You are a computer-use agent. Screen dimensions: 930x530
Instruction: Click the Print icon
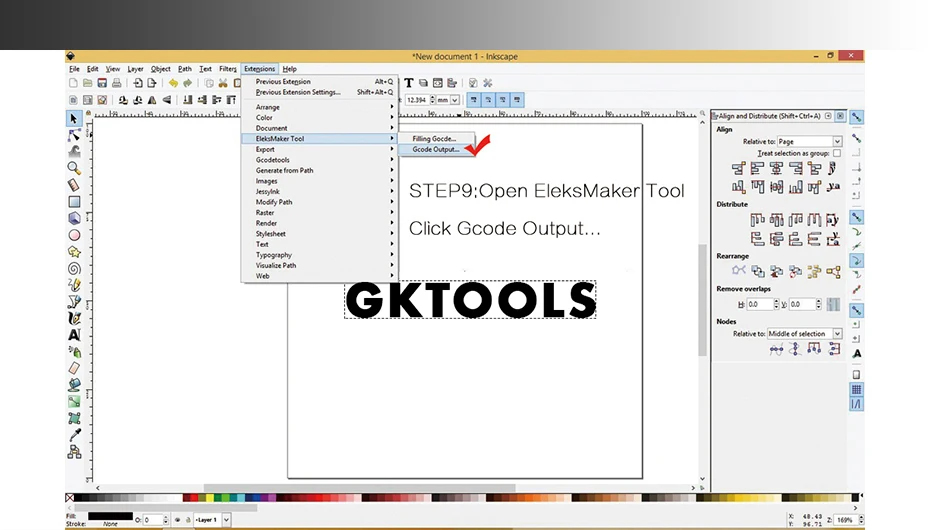tap(117, 83)
